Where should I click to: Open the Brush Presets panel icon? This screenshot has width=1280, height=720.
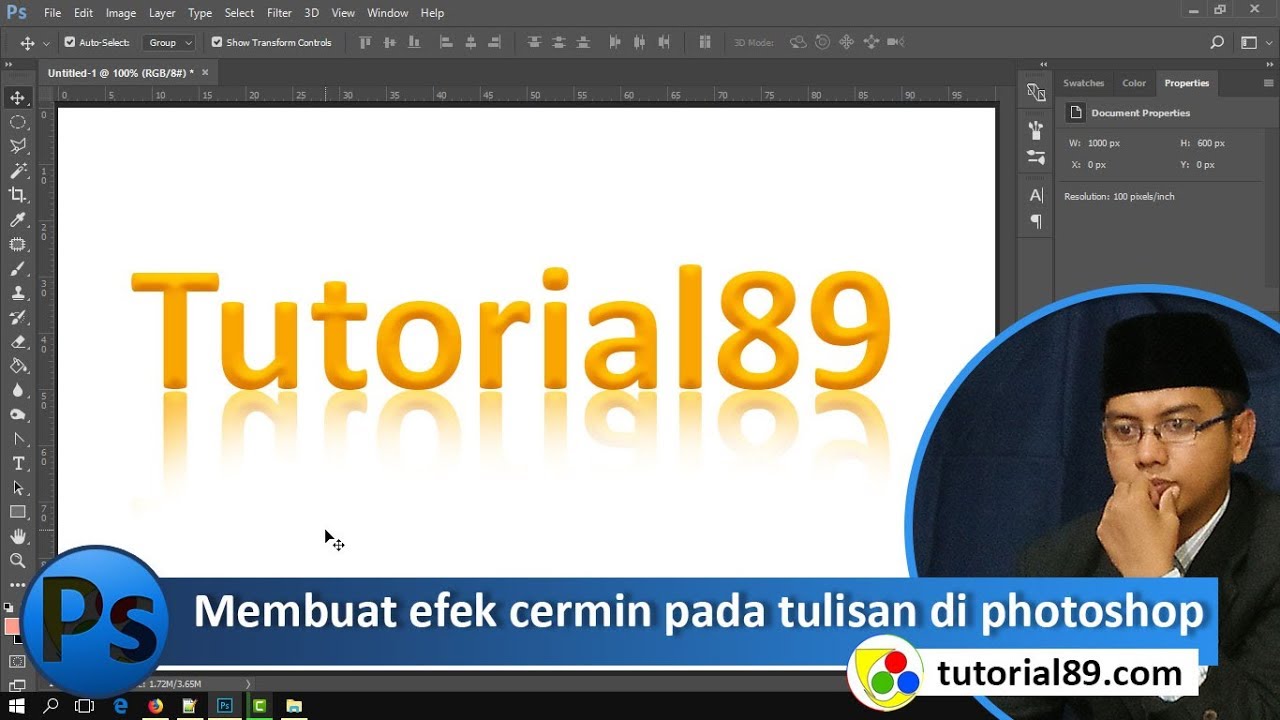[1036, 157]
